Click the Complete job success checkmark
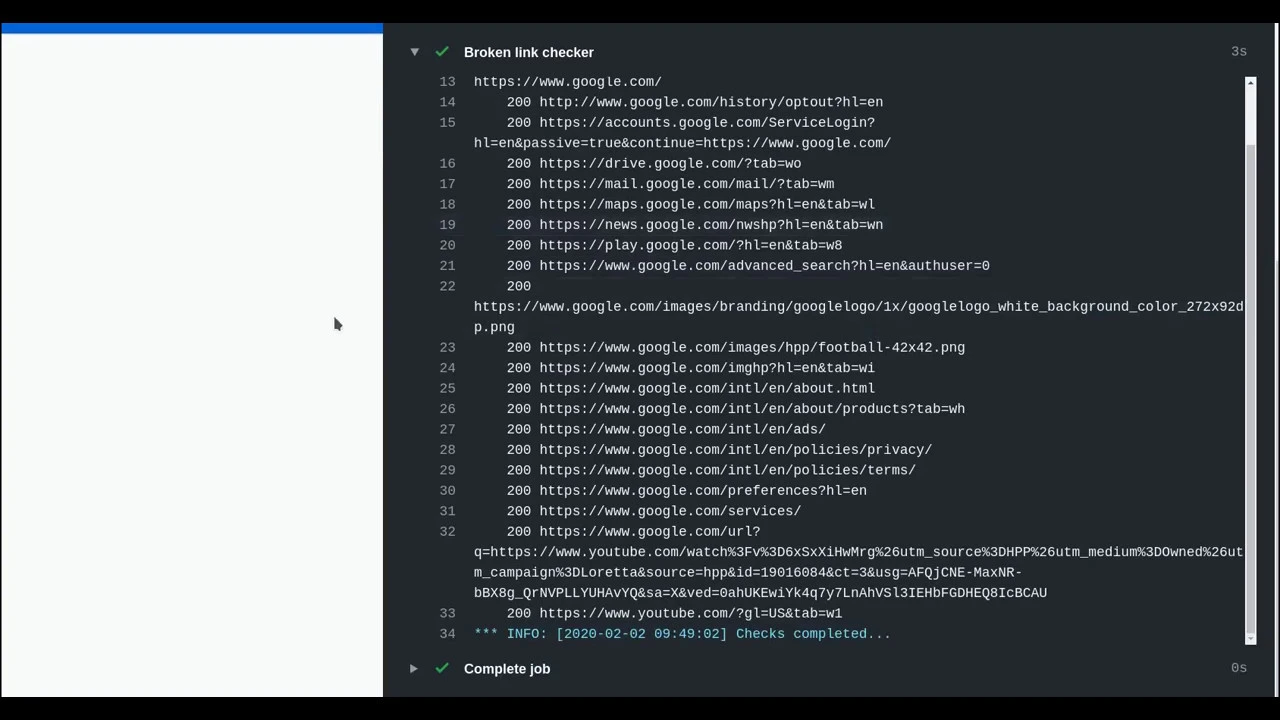This screenshot has height=720, width=1280. [x=442, y=669]
